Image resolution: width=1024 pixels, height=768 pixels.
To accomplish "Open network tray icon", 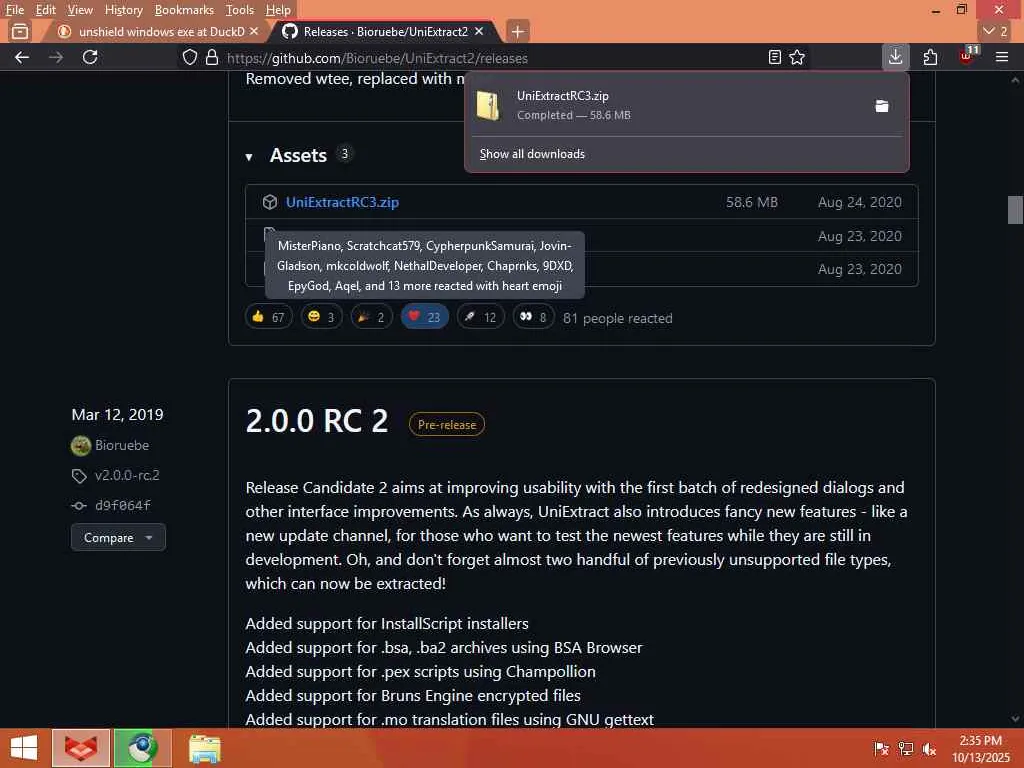I will (x=905, y=748).
